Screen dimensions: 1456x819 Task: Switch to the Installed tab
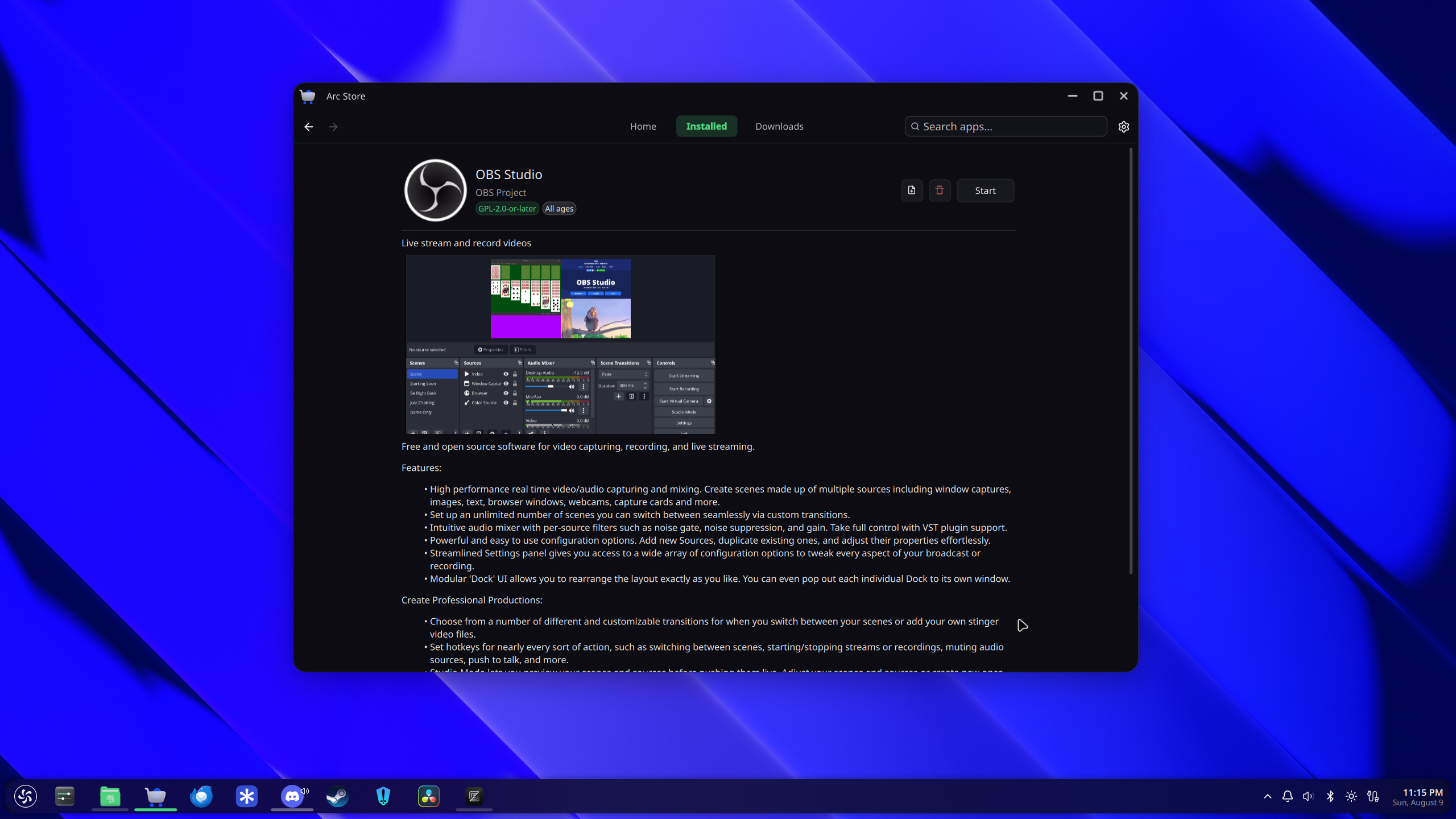coord(706,126)
